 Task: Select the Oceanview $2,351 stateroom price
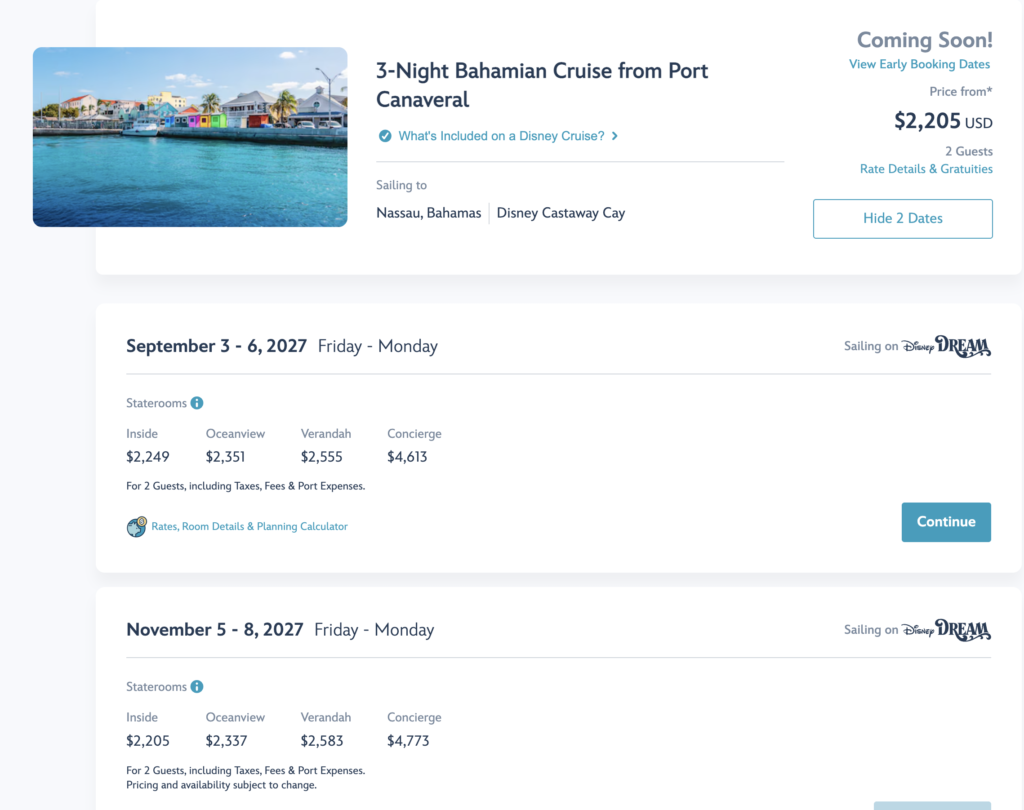coord(225,457)
